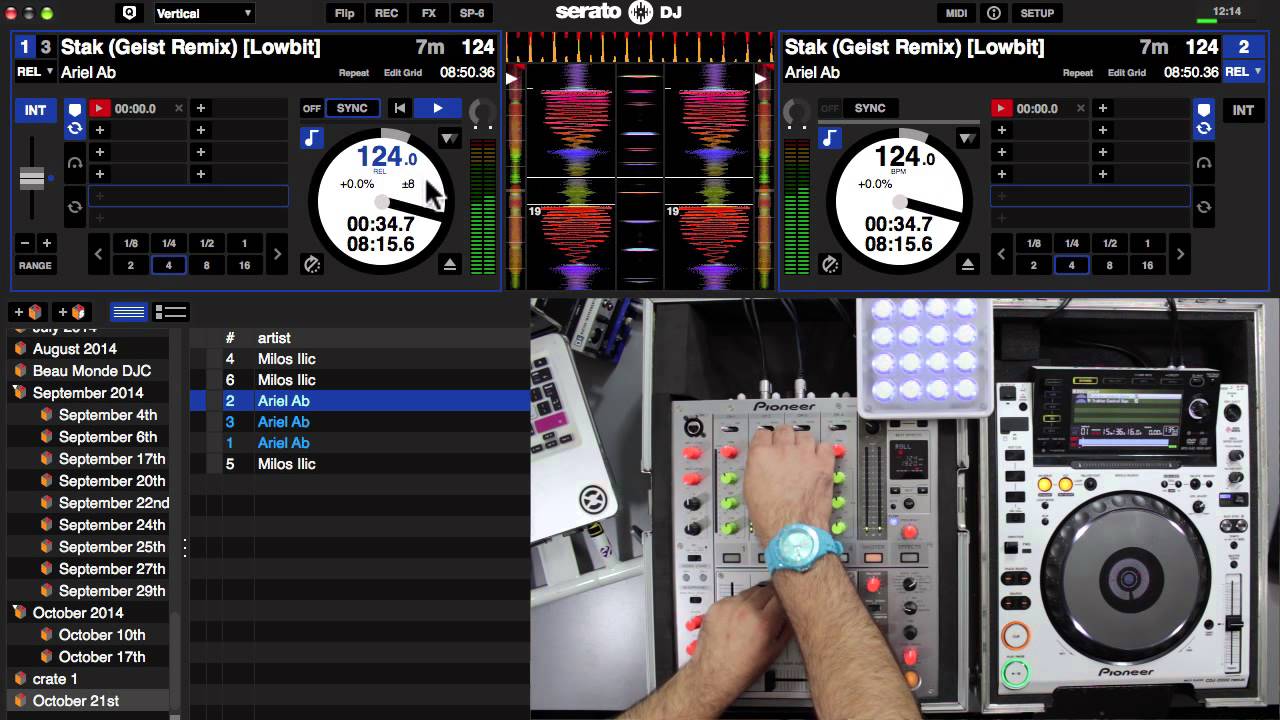1280x720 pixels.
Task: Eject track on left deck
Action: tap(449, 264)
